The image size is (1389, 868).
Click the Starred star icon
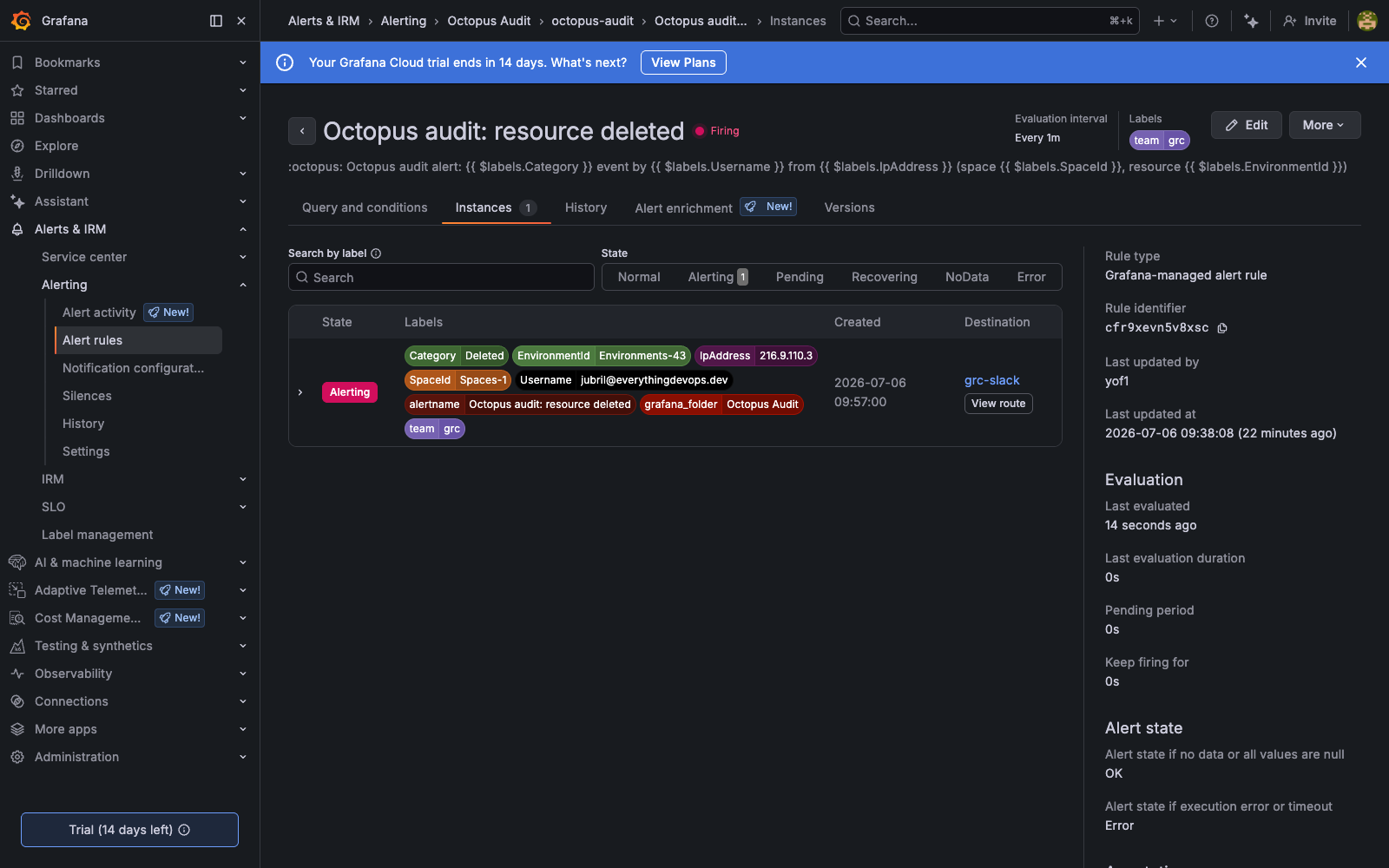pos(17,90)
